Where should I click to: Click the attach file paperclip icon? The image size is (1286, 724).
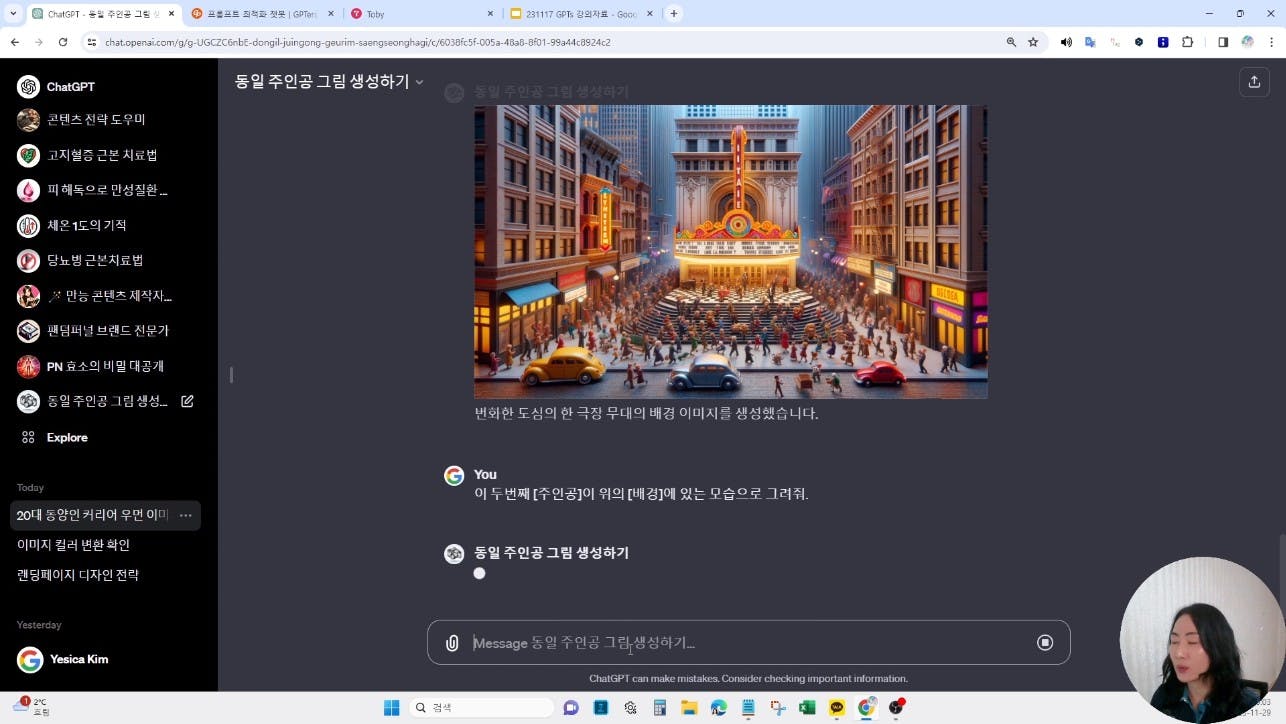(x=452, y=643)
